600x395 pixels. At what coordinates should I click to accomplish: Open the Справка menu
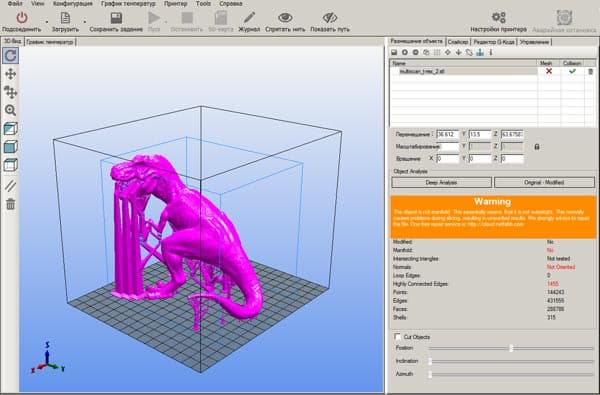pyautogui.click(x=231, y=3)
